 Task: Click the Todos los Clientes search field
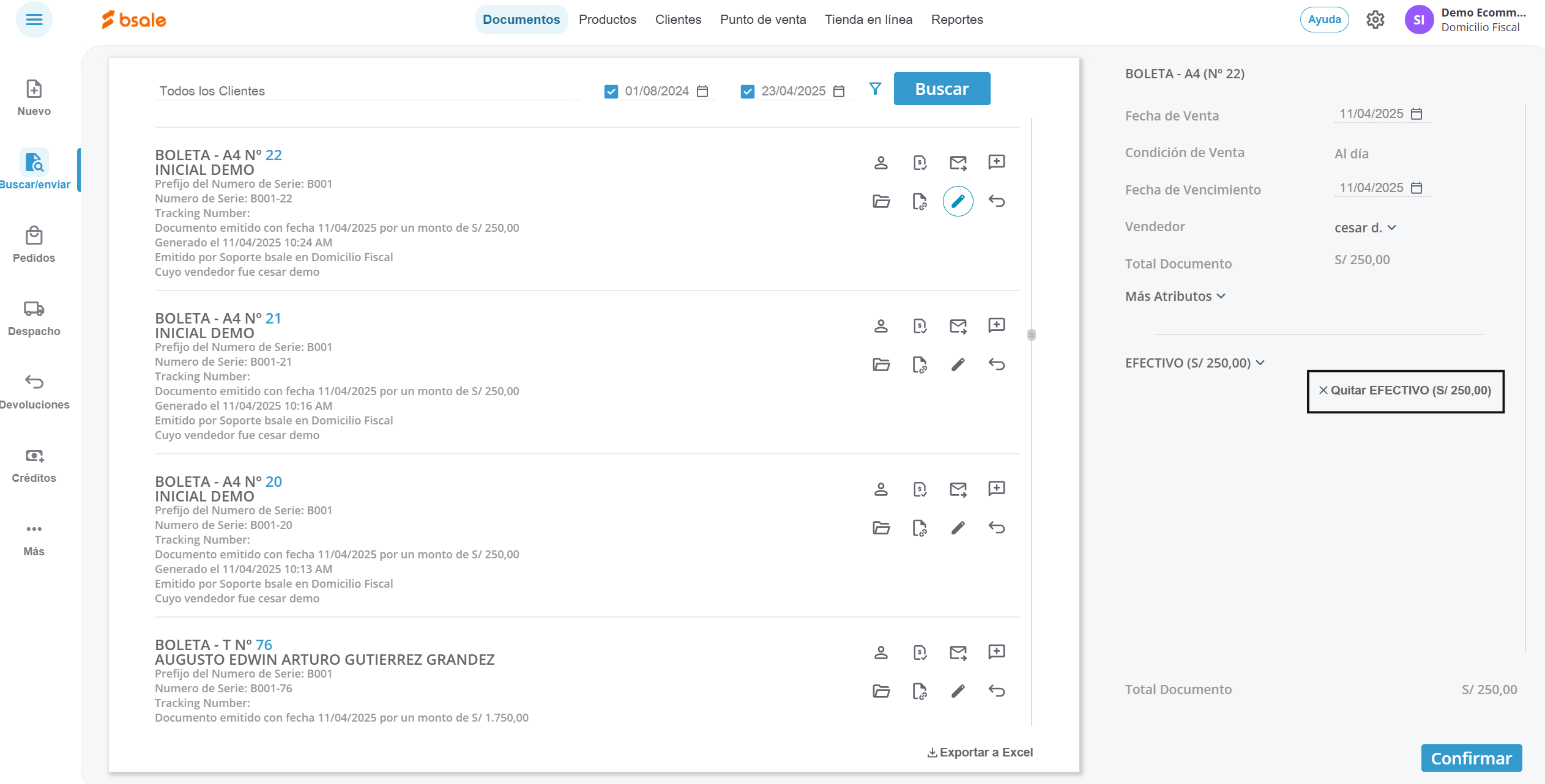click(x=367, y=91)
